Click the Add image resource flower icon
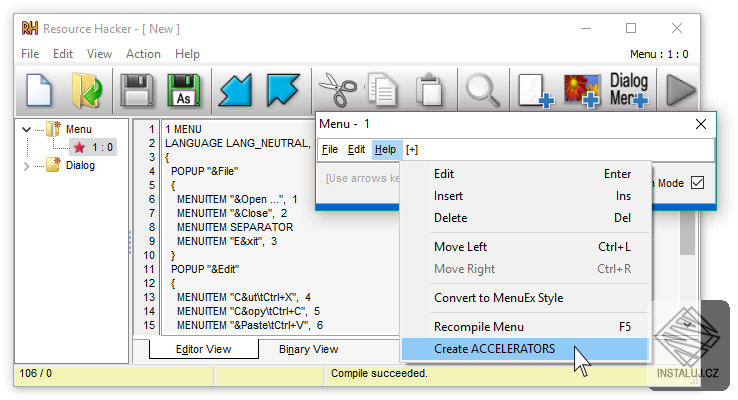The image size is (738, 400). [583, 90]
